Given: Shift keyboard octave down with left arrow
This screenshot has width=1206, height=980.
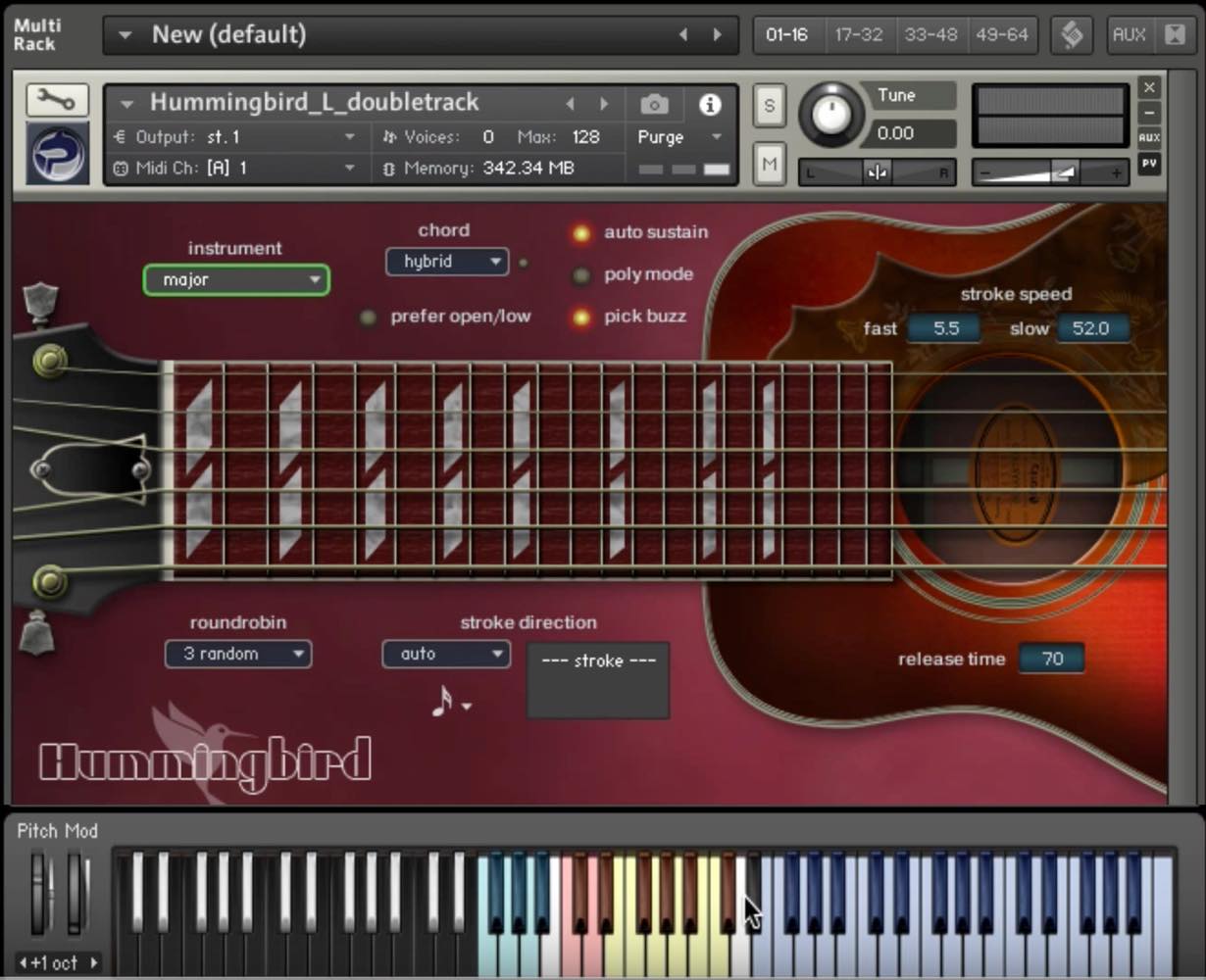Looking at the screenshot, I should tap(24, 962).
